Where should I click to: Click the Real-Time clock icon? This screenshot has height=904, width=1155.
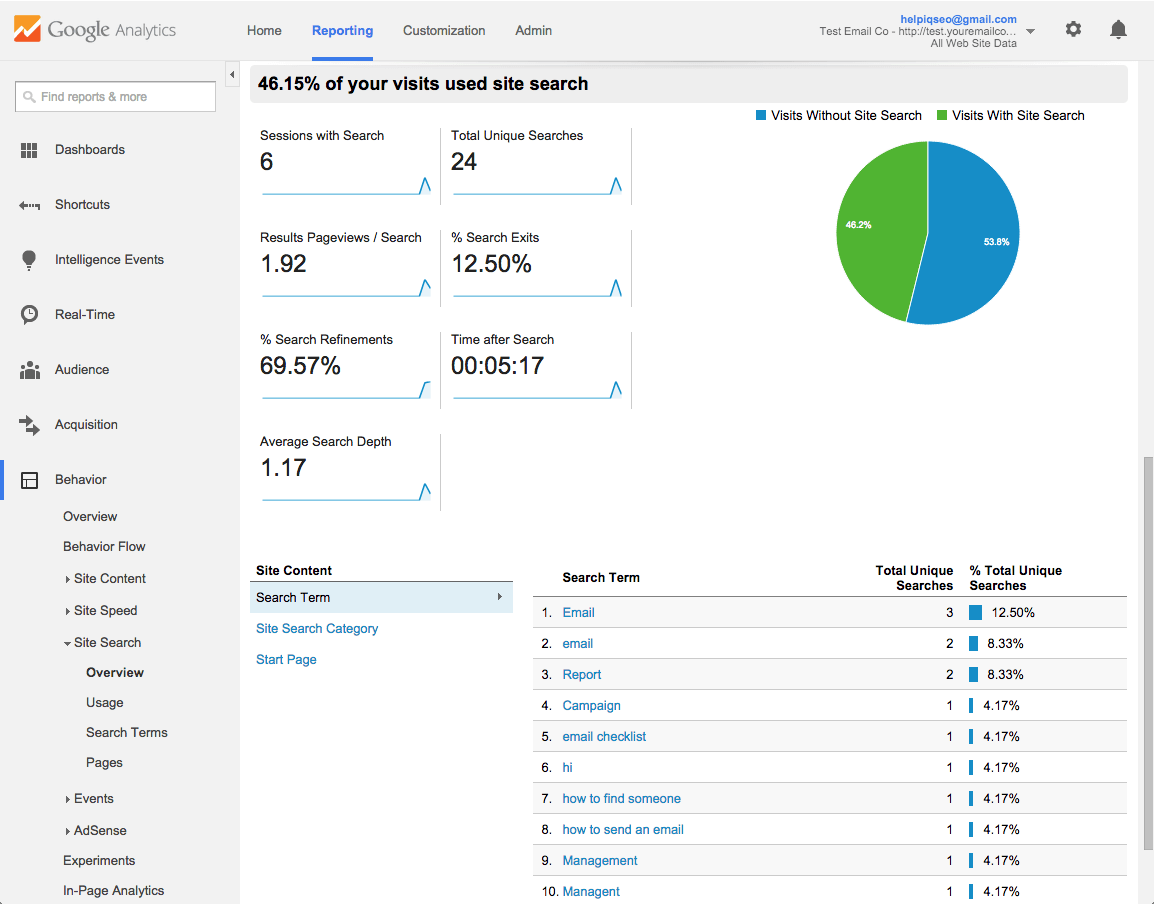tap(29, 315)
